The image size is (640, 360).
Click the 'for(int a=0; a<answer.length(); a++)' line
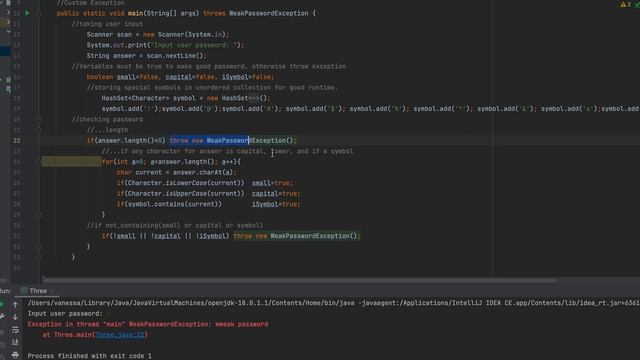coord(171,162)
